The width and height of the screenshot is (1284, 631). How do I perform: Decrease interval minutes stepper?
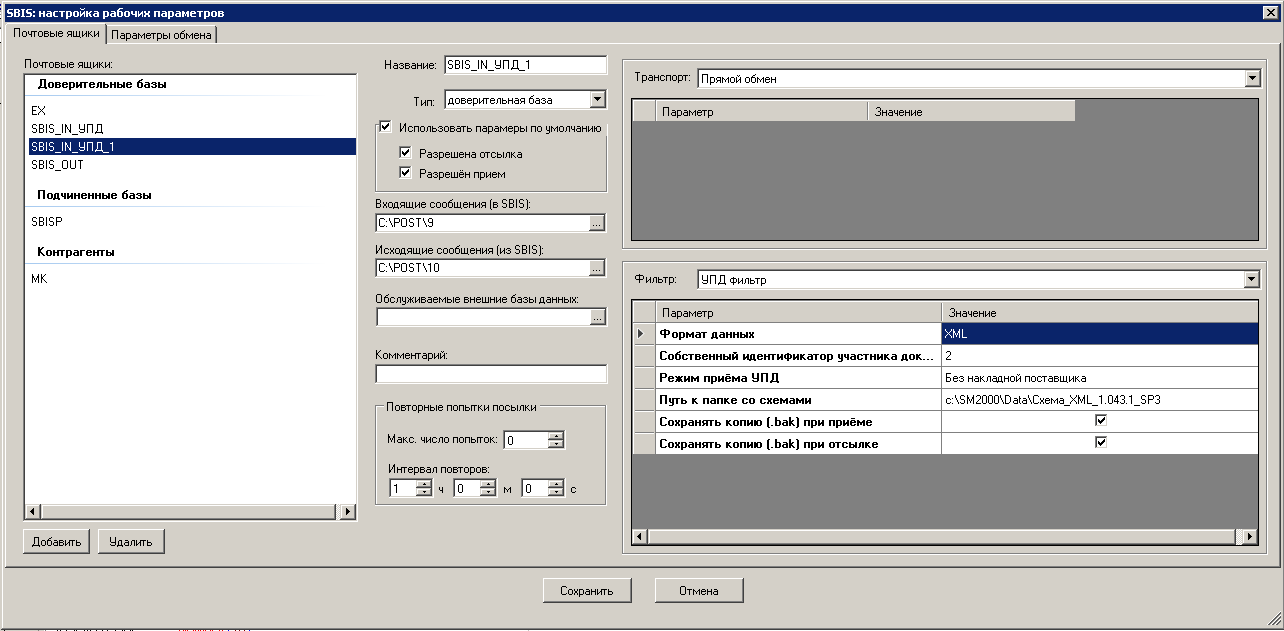coord(488,492)
